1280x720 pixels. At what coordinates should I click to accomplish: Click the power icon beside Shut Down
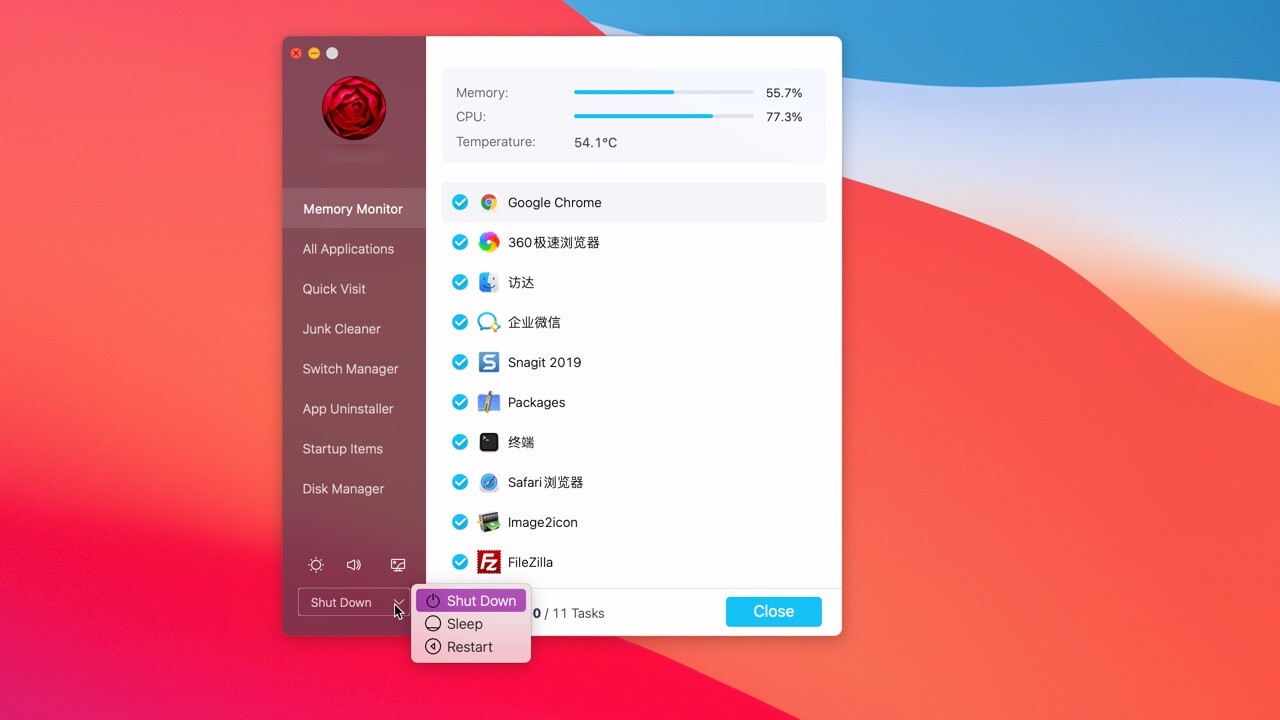pos(433,601)
